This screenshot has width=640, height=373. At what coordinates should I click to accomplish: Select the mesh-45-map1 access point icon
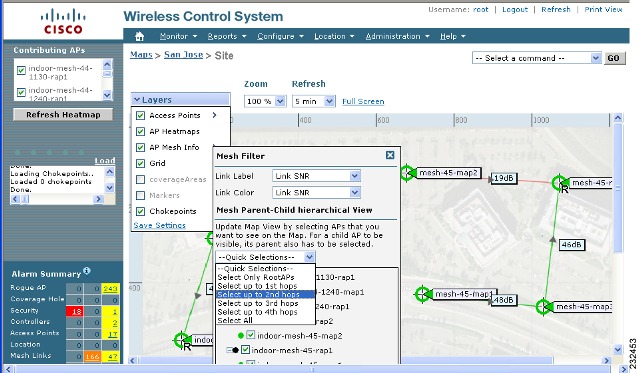click(422, 294)
